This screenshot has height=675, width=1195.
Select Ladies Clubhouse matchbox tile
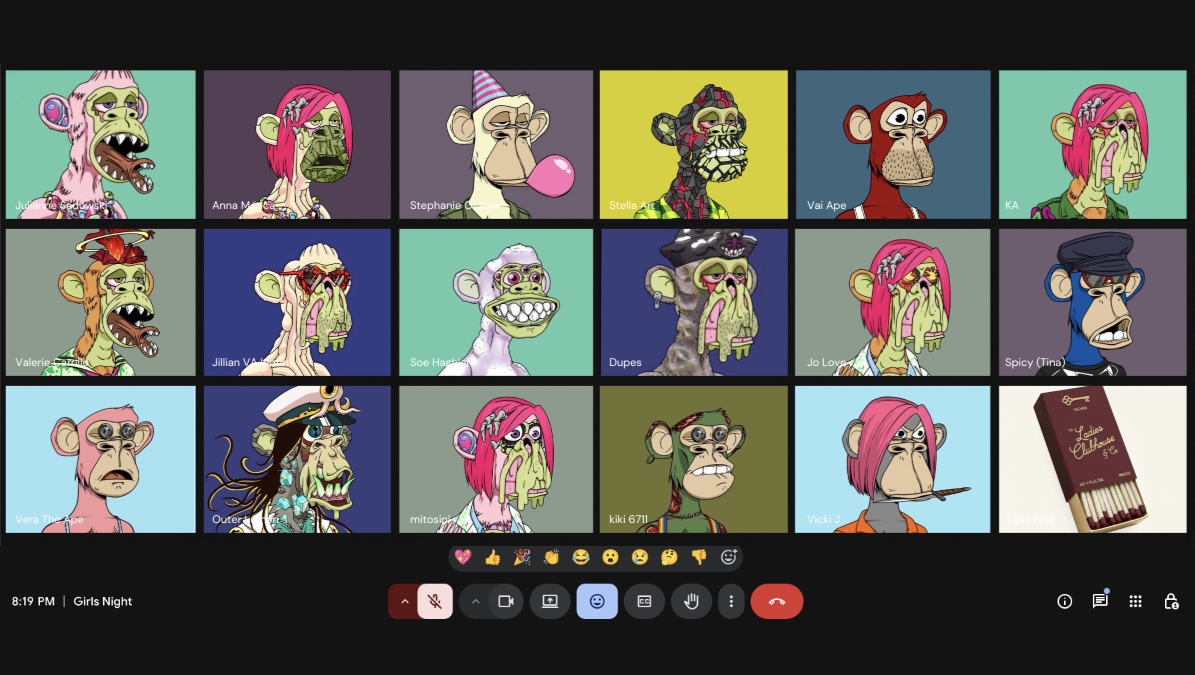[1093, 459]
